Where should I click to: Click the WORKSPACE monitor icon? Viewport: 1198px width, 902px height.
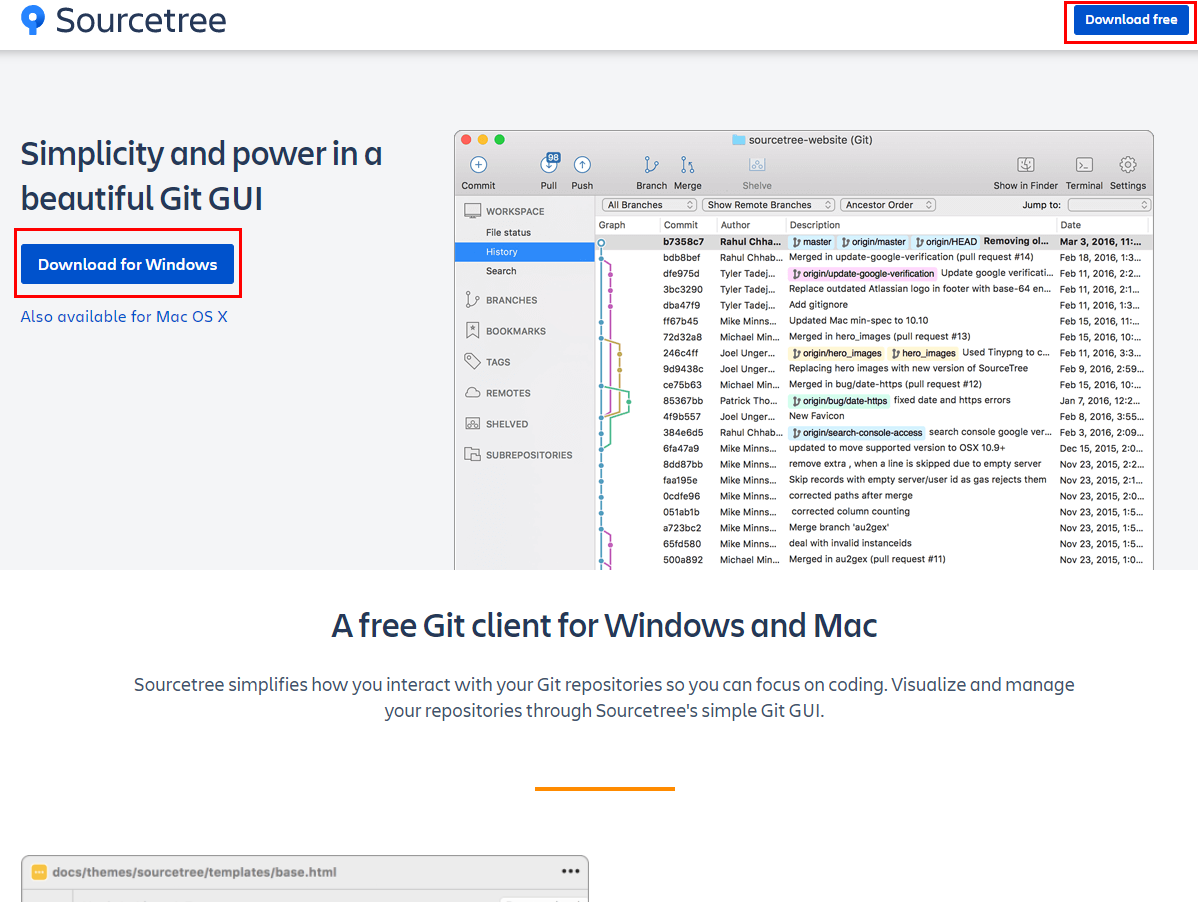(x=473, y=211)
